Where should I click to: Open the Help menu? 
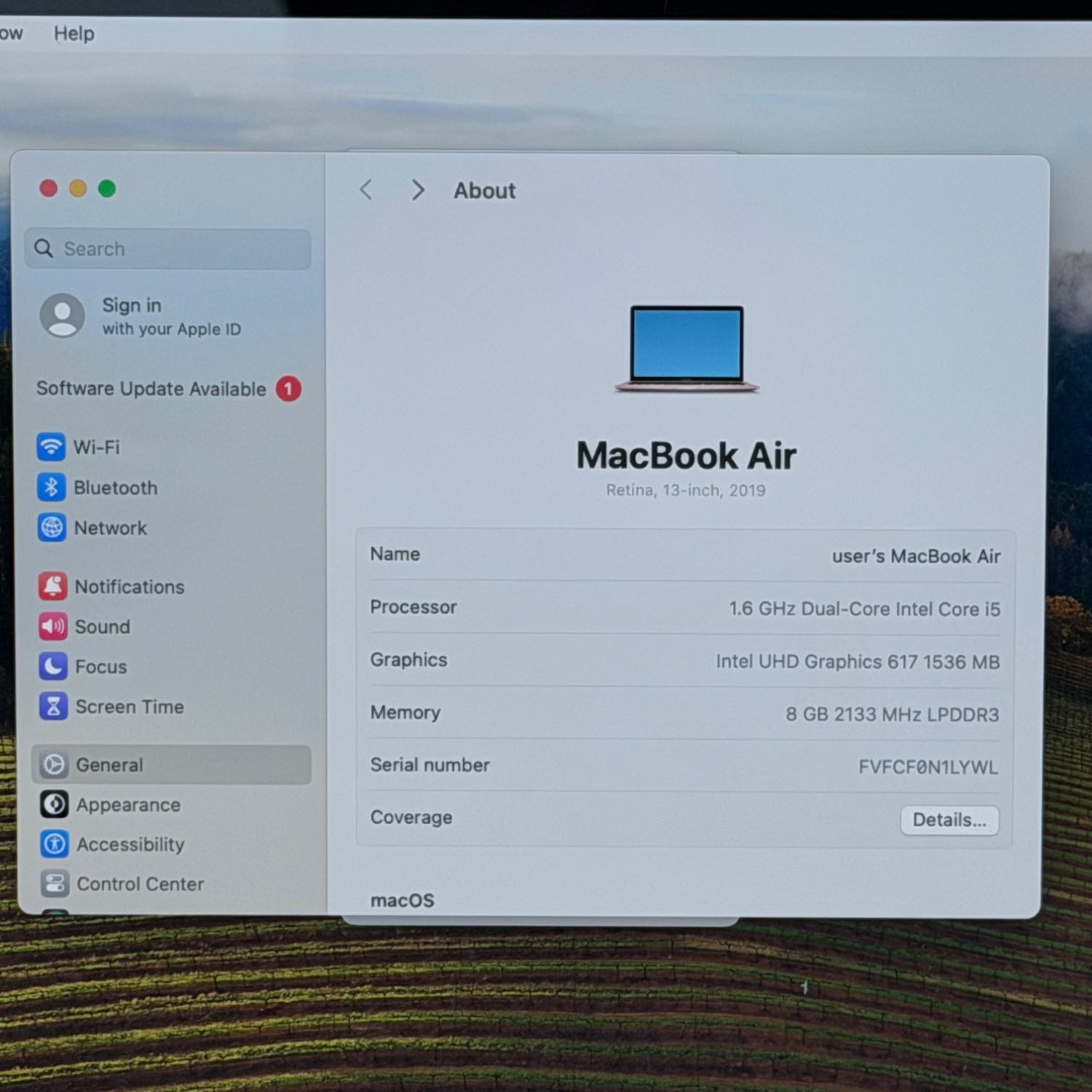coord(74,33)
